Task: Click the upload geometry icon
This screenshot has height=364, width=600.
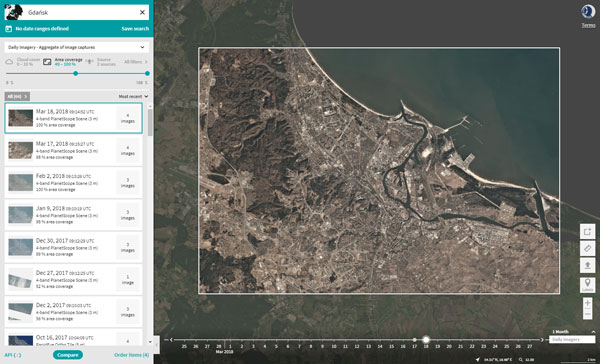Action: (587, 265)
